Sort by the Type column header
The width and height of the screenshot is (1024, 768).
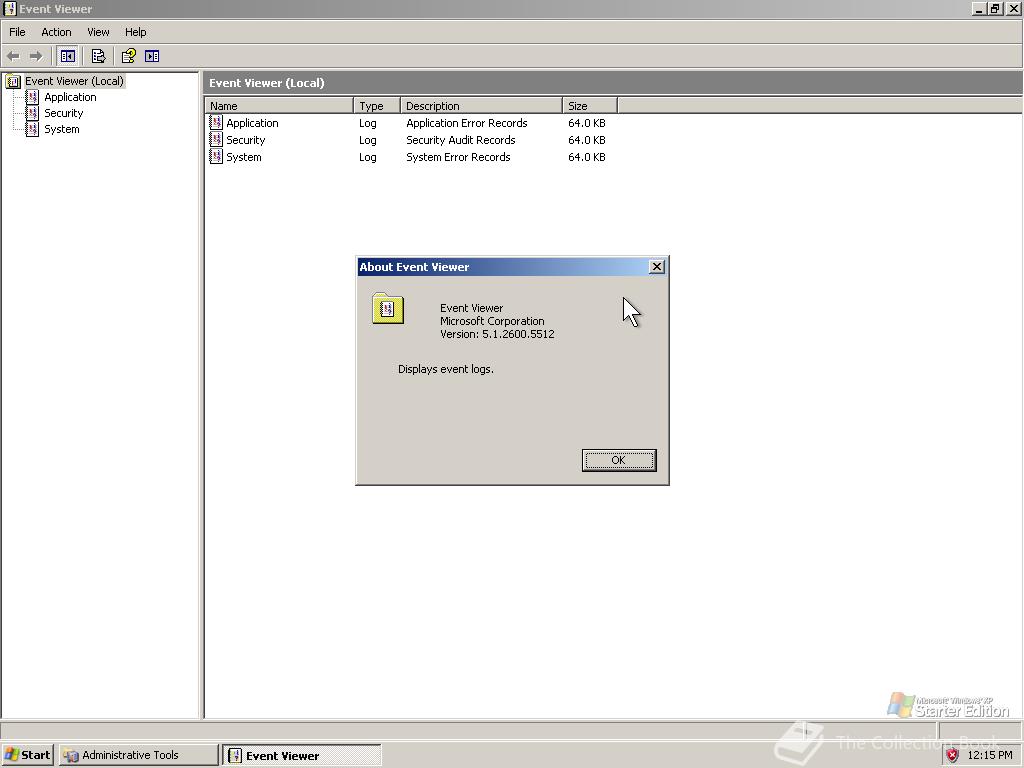click(x=377, y=105)
